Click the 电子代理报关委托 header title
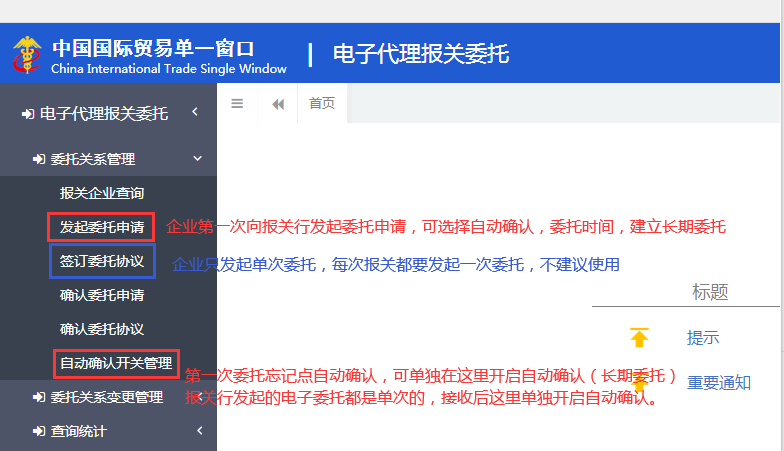 pos(421,54)
